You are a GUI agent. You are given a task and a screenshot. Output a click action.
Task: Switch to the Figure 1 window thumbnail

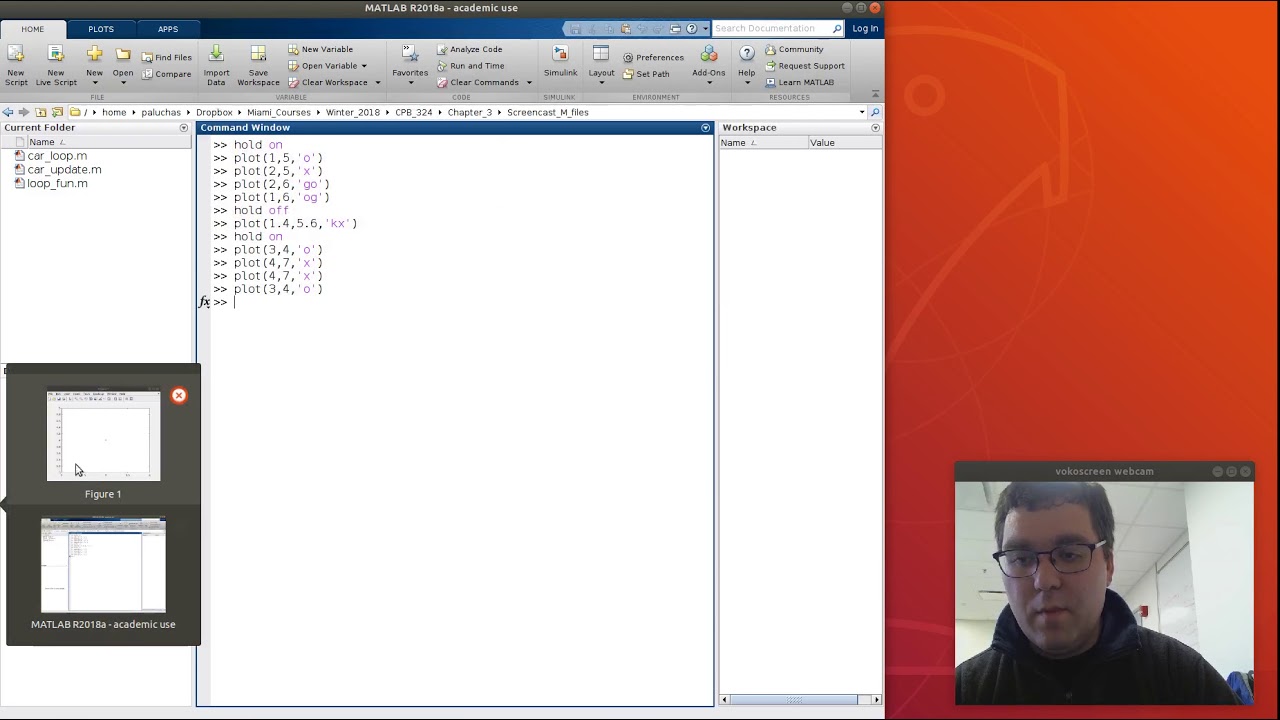point(103,436)
